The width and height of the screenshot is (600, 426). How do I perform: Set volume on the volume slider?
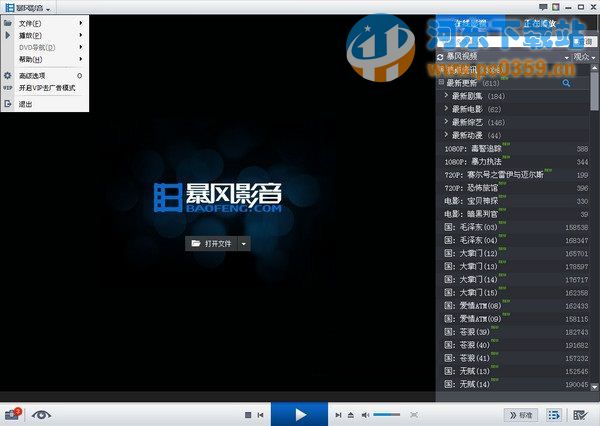[x=386, y=415]
